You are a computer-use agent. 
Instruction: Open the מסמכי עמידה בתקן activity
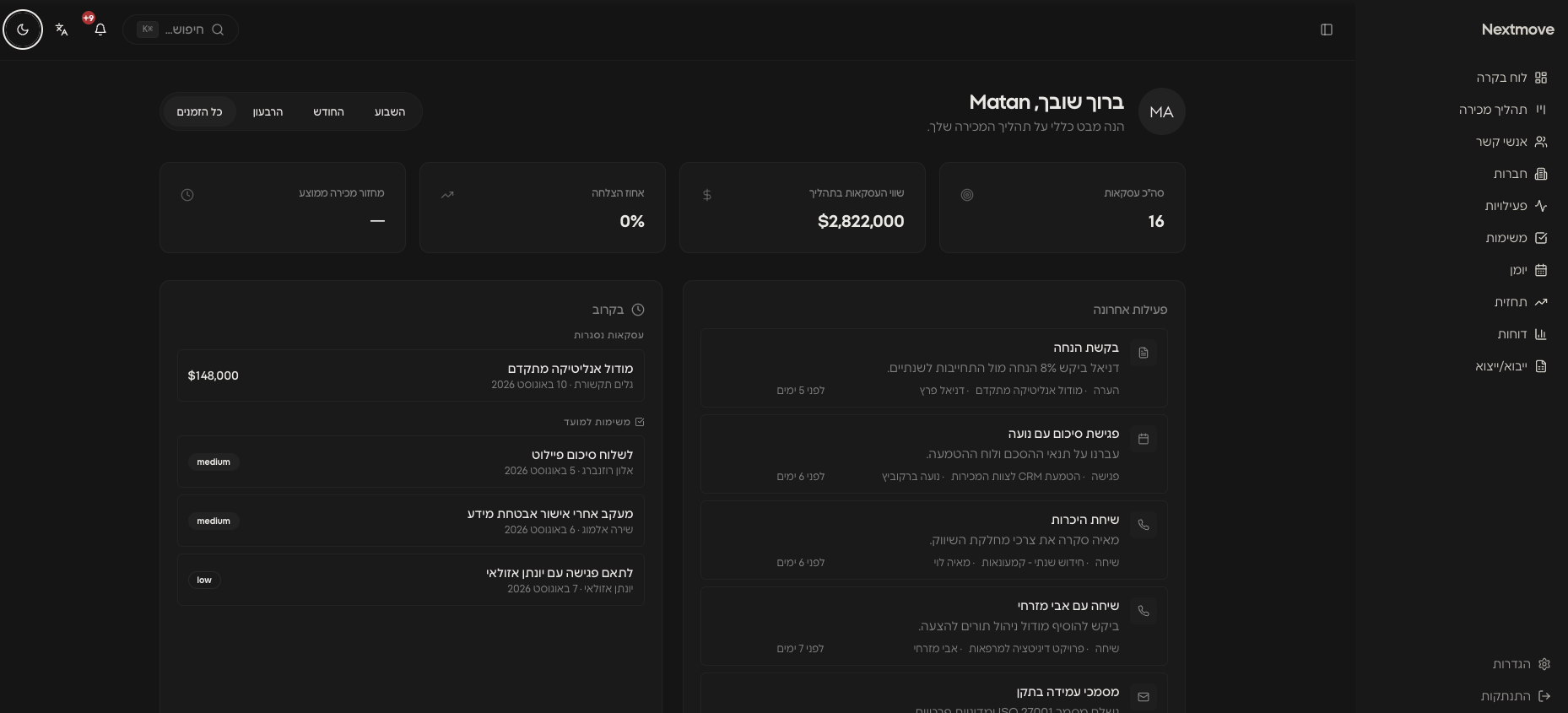(x=934, y=694)
